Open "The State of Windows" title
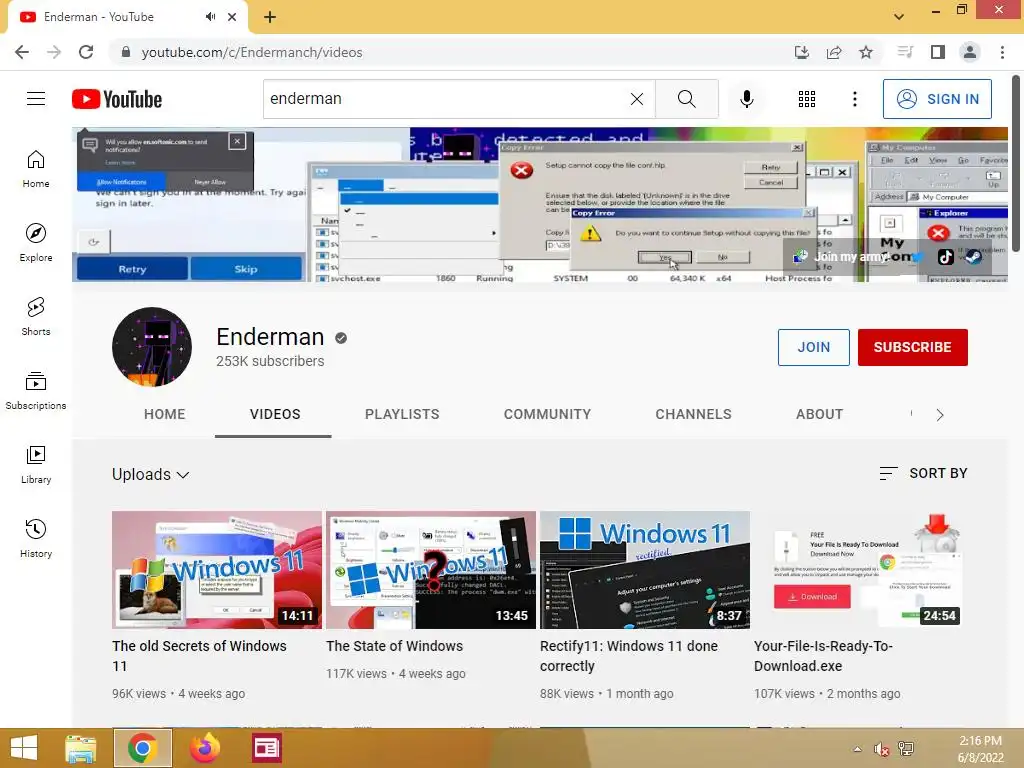 (394, 646)
